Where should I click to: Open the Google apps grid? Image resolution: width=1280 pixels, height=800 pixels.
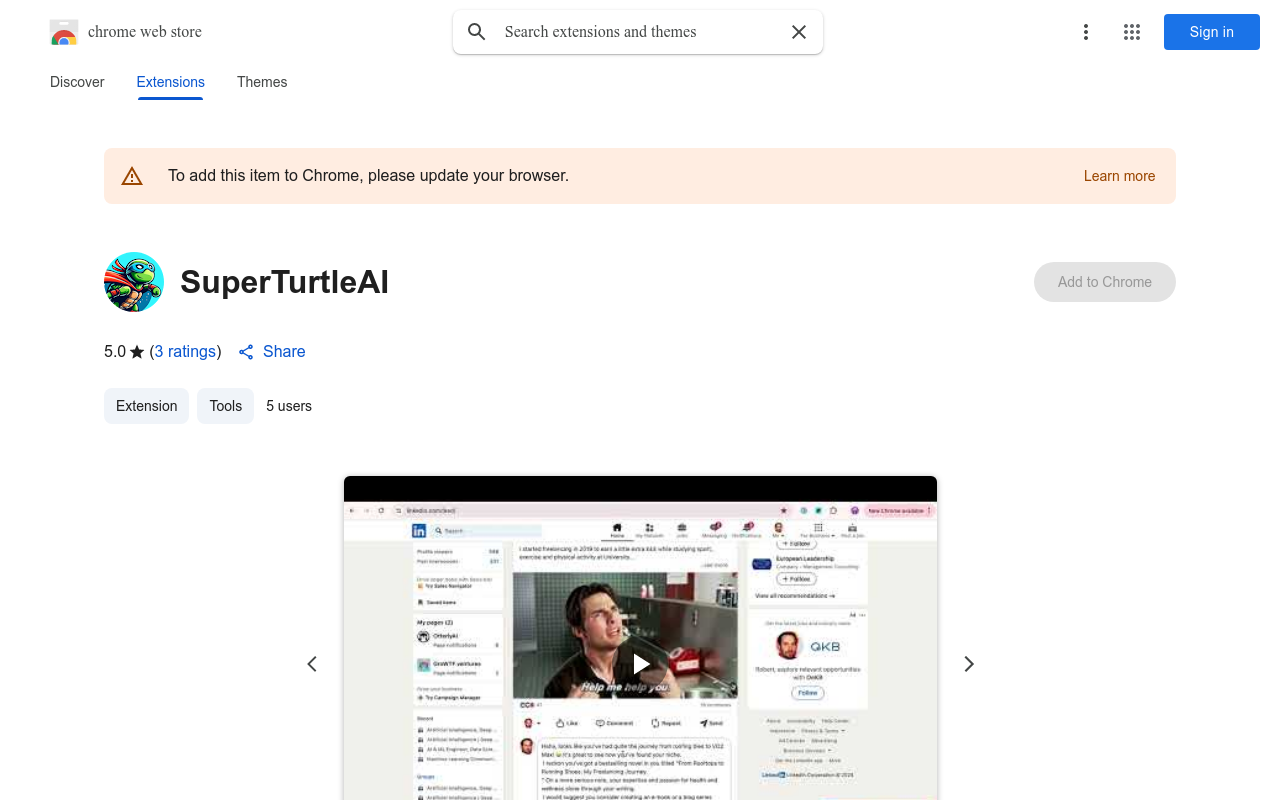tap(1132, 32)
